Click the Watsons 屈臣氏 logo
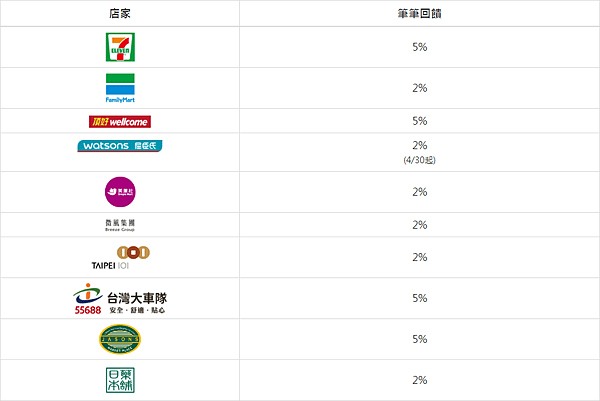Image resolution: width=600 pixels, height=401 pixels. [x=120, y=146]
